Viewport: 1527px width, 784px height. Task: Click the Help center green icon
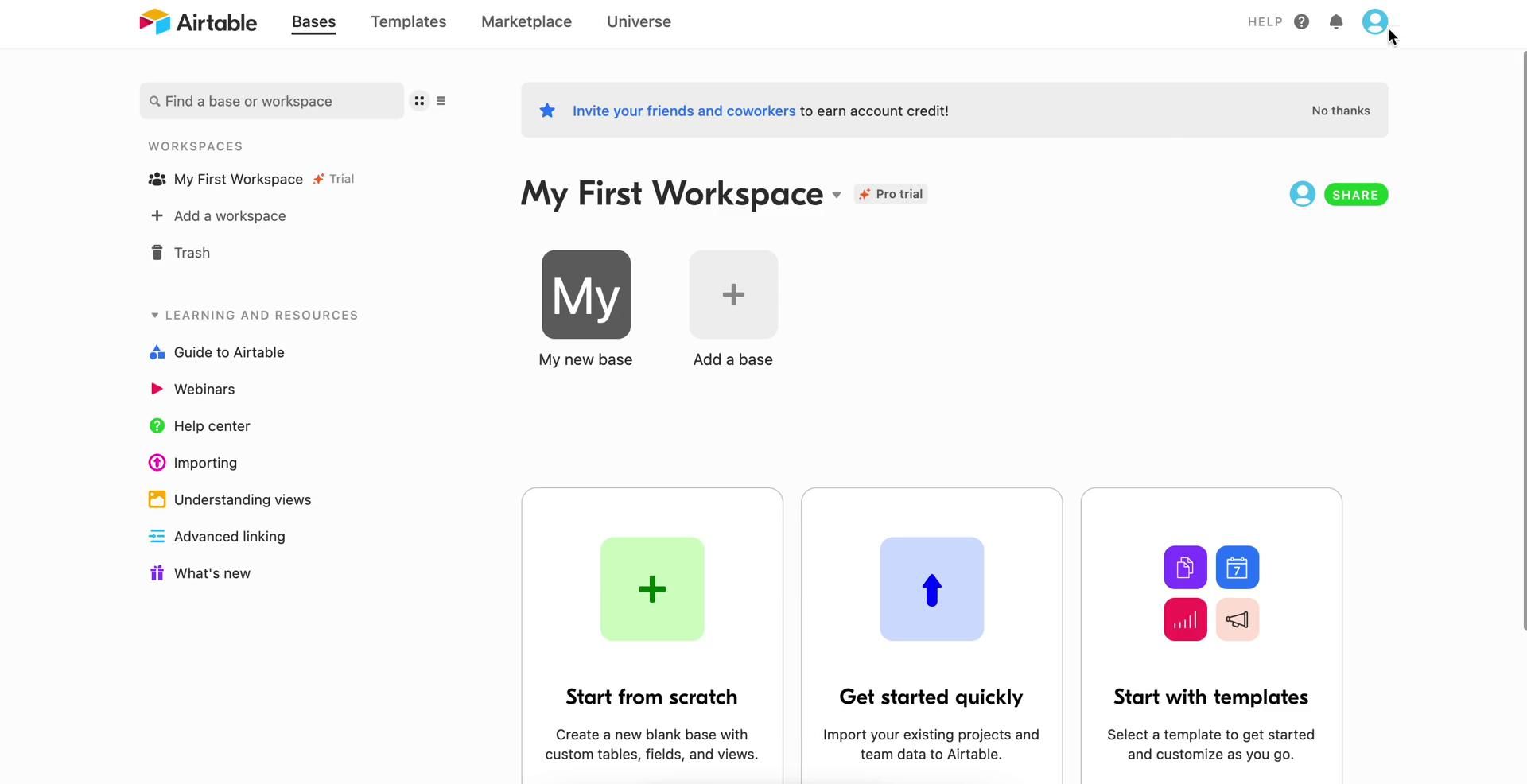pos(157,426)
